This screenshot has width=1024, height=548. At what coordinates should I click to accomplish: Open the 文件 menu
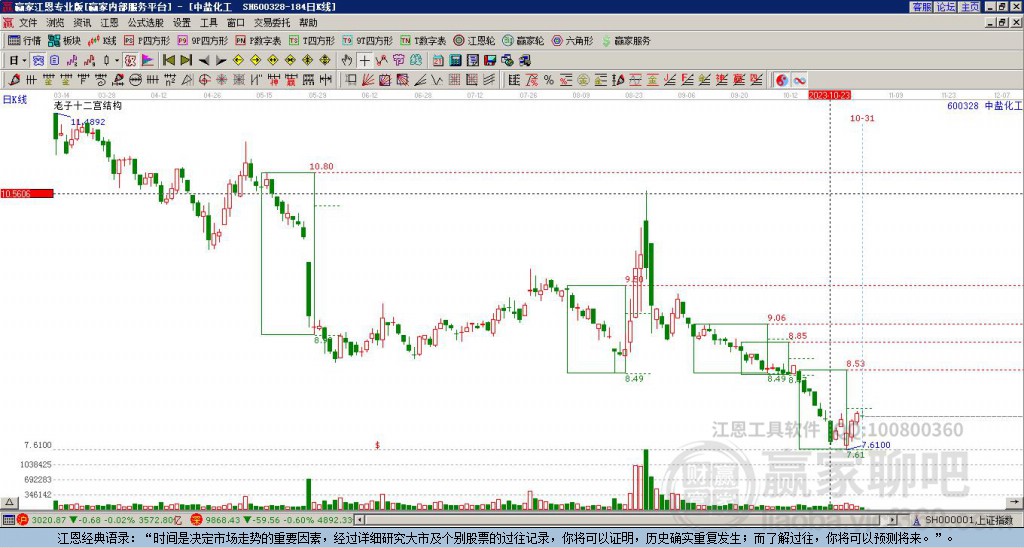28,23
